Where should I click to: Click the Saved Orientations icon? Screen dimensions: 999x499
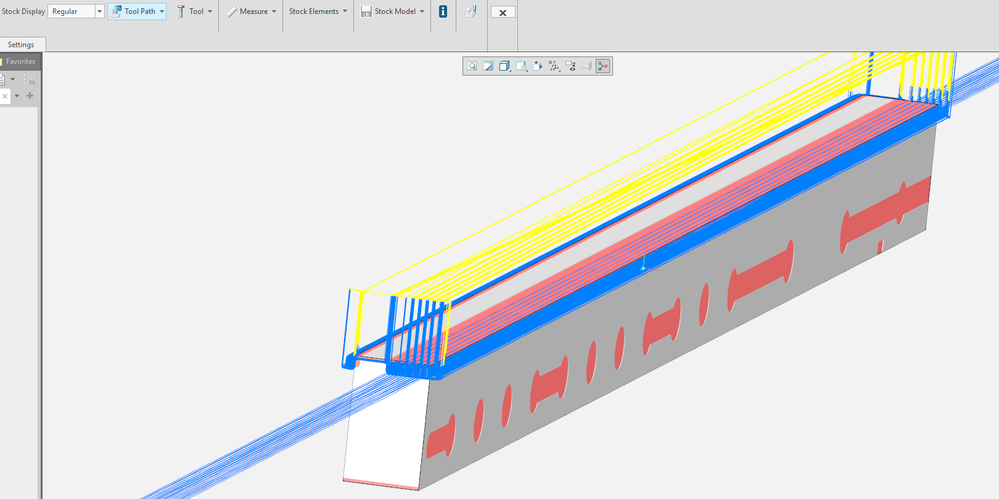click(x=521, y=66)
